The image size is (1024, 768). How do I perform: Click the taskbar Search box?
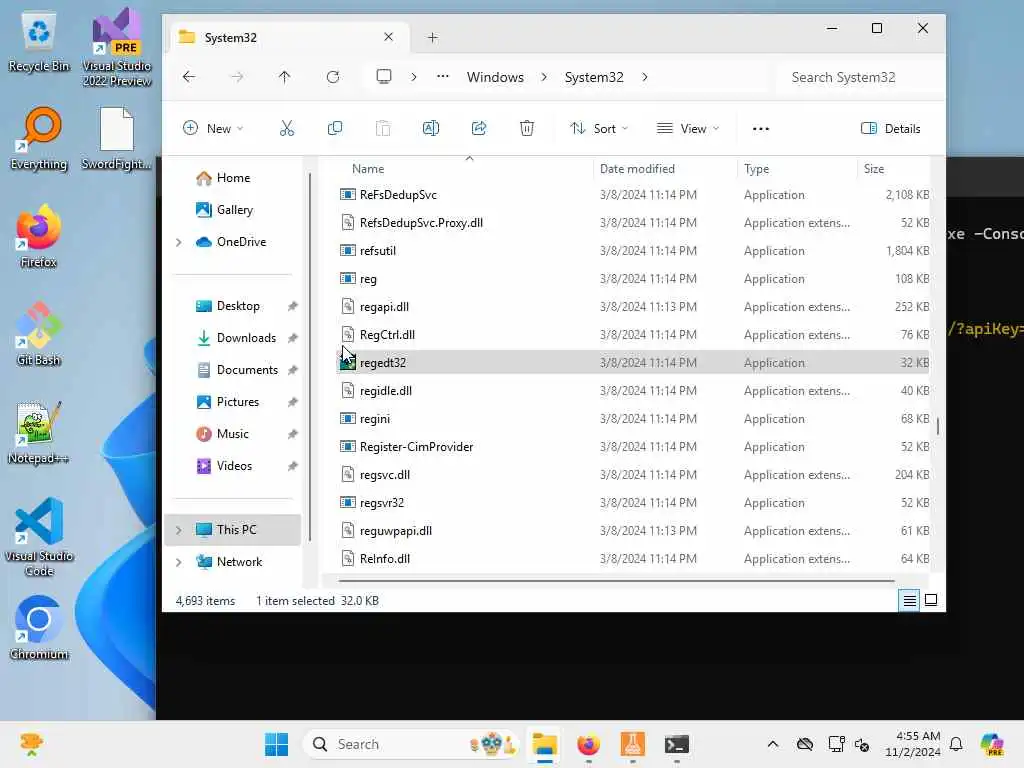(x=411, y=744)
